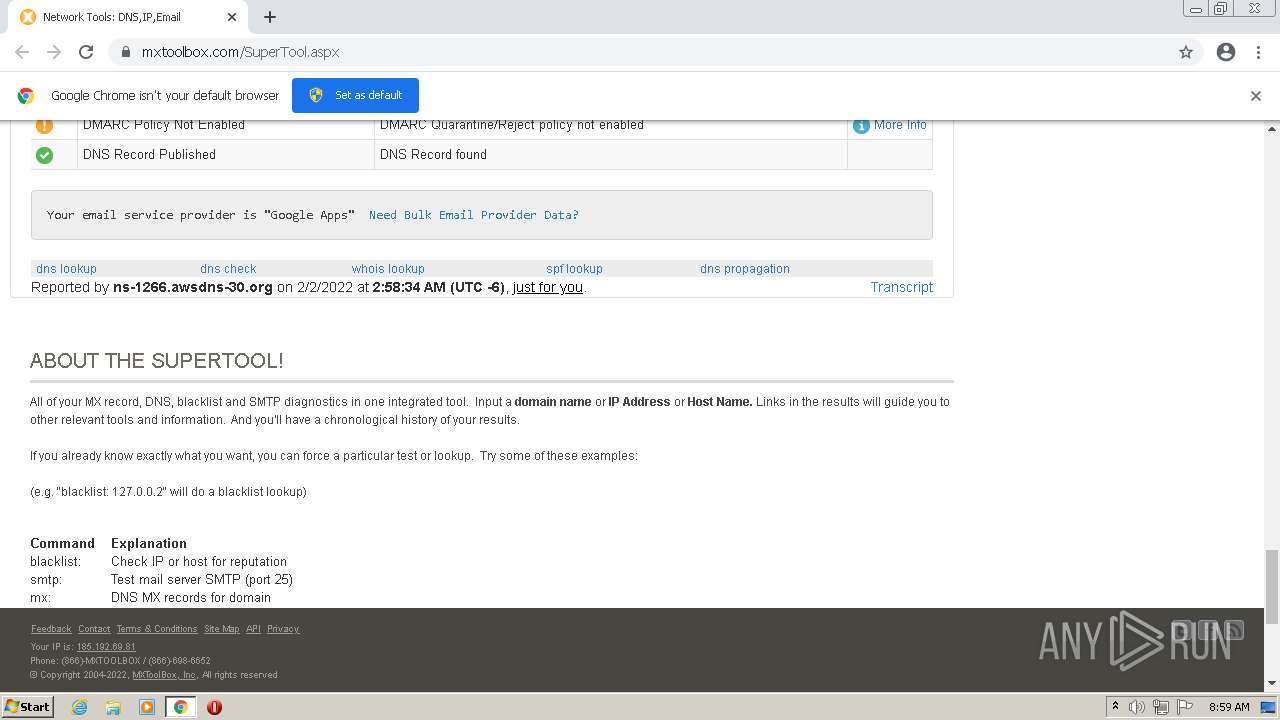Reload the mxtoolbox page

pos(86,52)
